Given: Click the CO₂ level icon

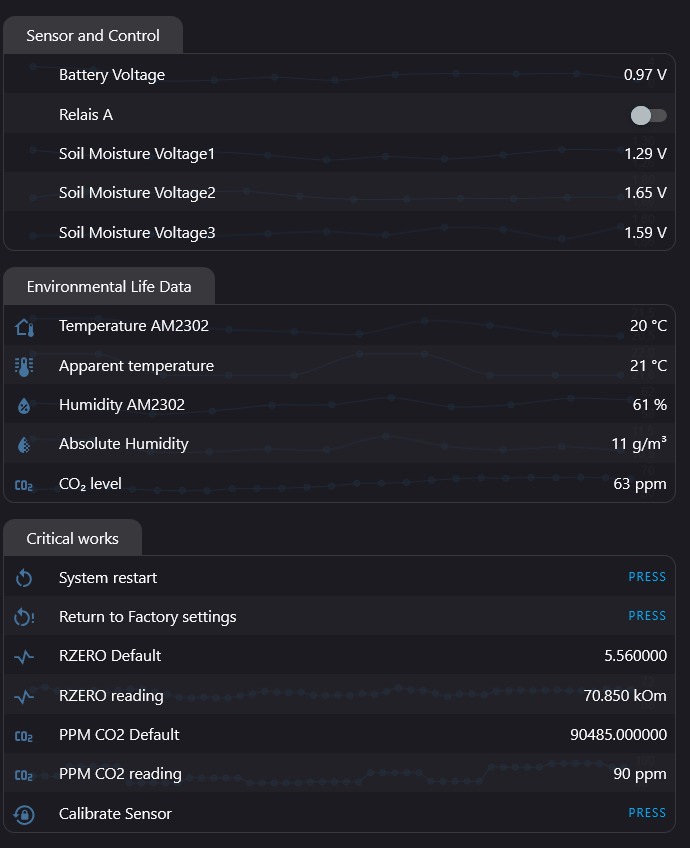Looking at the screenshot, I should [24, 485].
